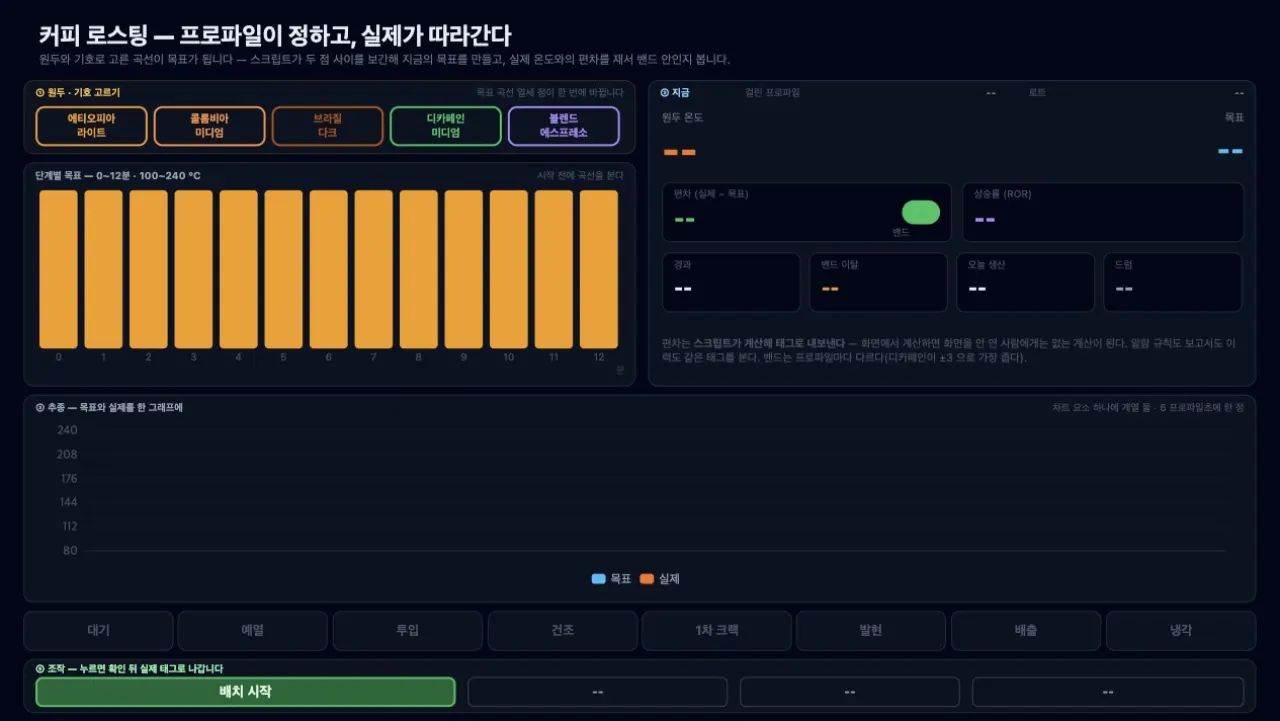Click the circled number icon beside 지금
This screenshot has width=1280, height=721.
click(664, 92)
